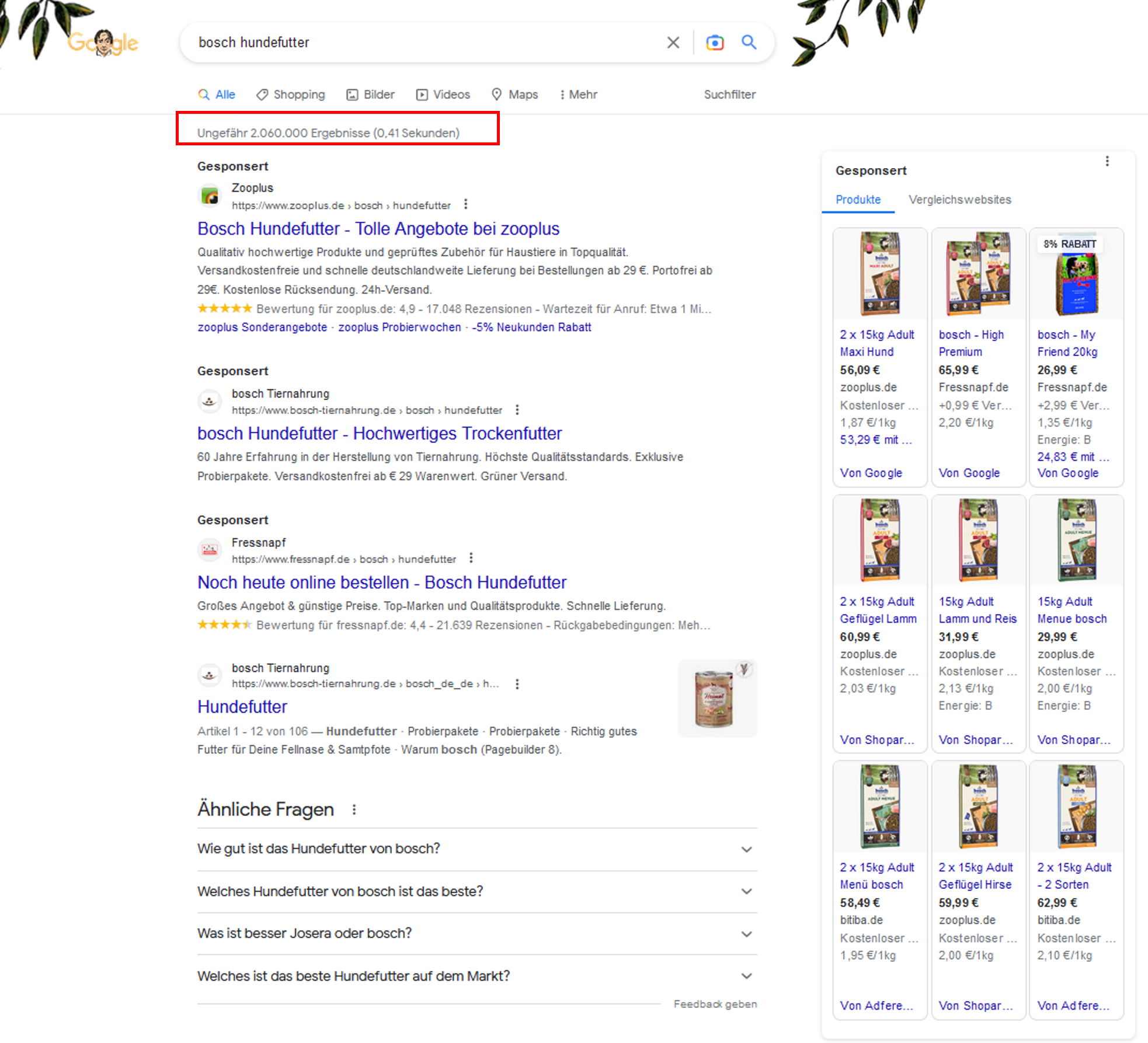Click '53,29 € mit ...' discount price link
Viewport: 1148px width, 1043px height.
pos(876,440)
